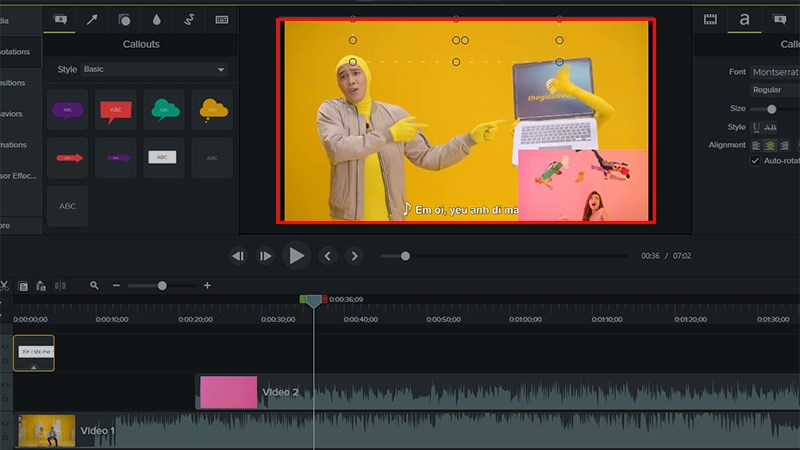The width and height of the screenshot is (800, 450).
Task: Open the Behaviors sidebar tab
Action: point(19,114)
